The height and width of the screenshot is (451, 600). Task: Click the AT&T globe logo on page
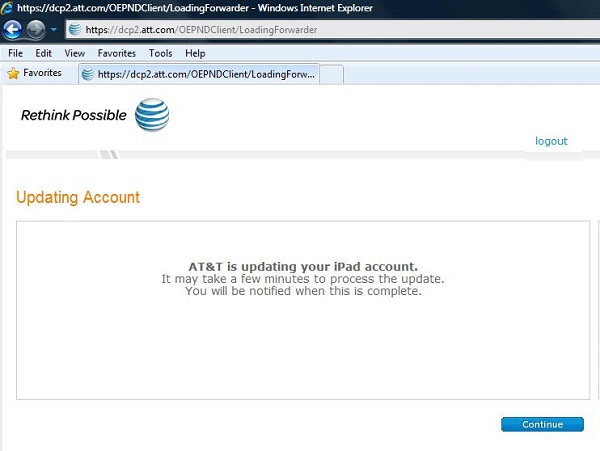(152, 114)
